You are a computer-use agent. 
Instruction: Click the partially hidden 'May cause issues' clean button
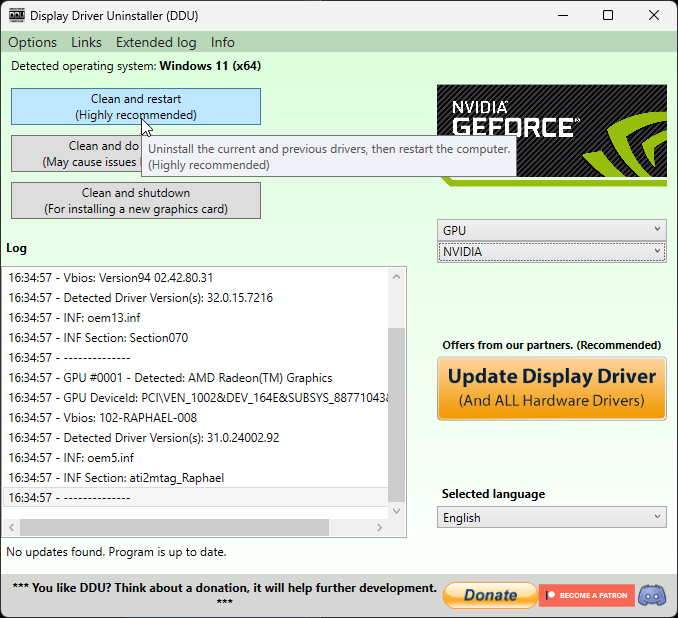[x=76, y=154]
